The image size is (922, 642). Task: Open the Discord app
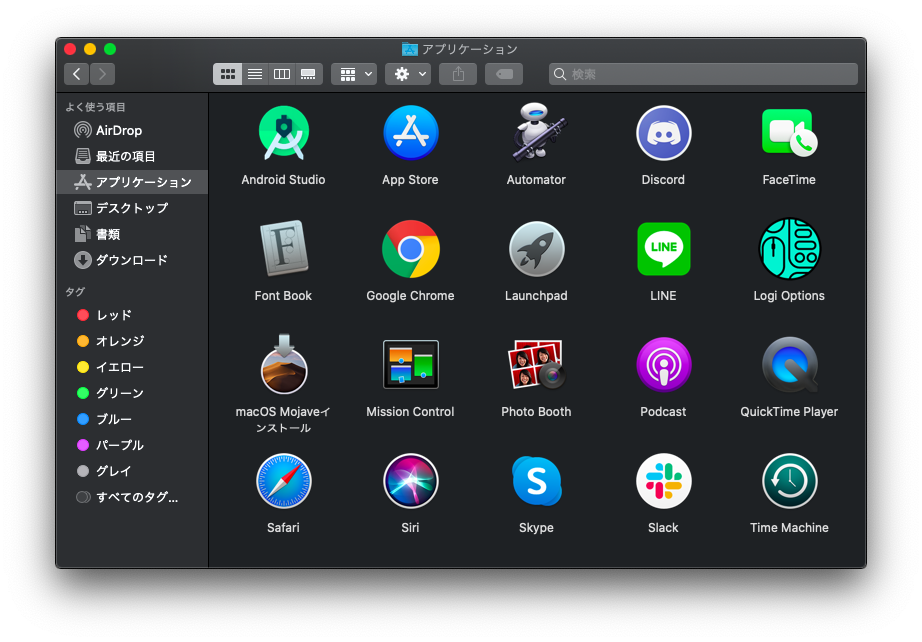(663, 132)
